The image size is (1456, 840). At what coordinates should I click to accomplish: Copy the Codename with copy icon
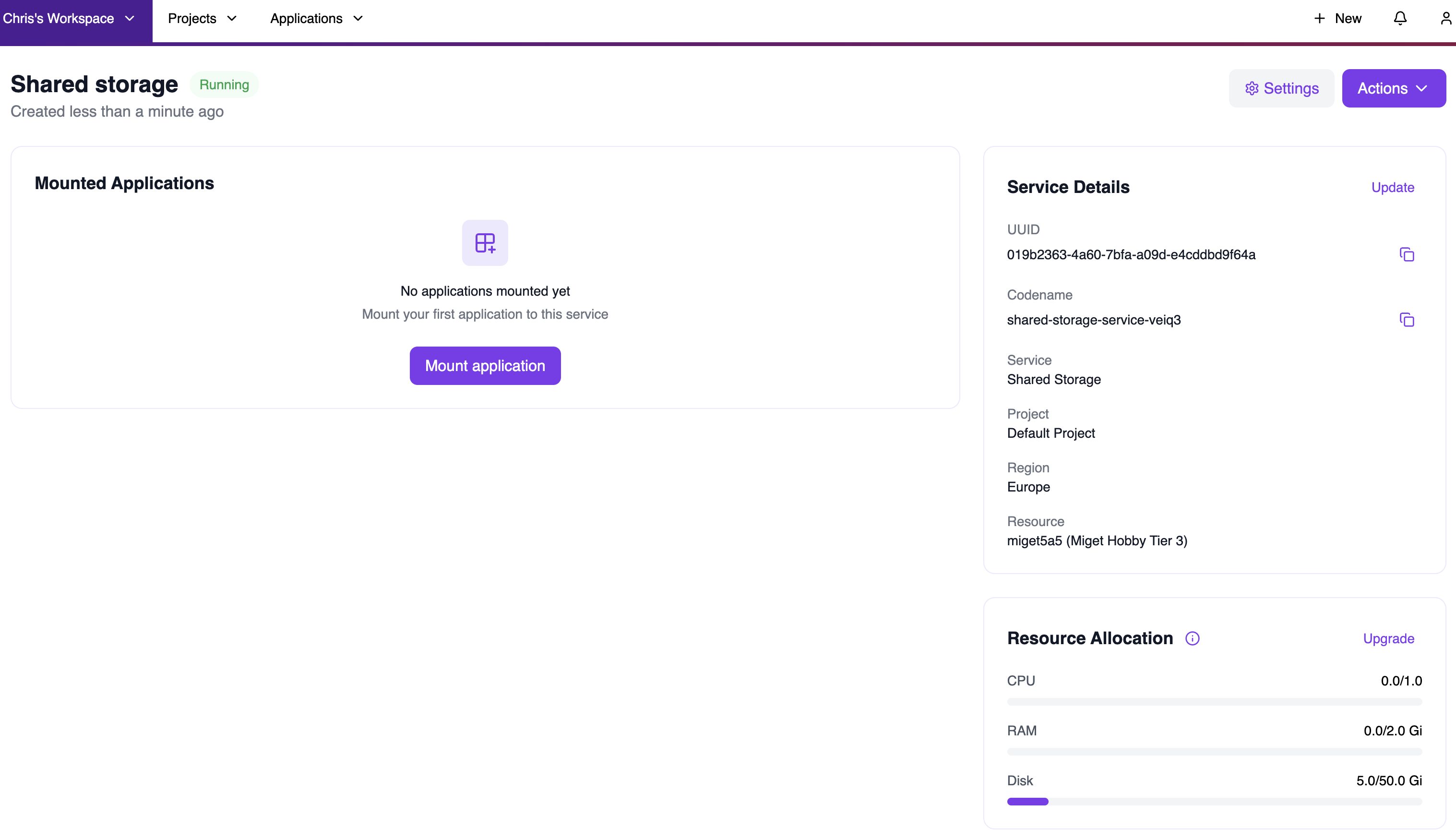1407,320
